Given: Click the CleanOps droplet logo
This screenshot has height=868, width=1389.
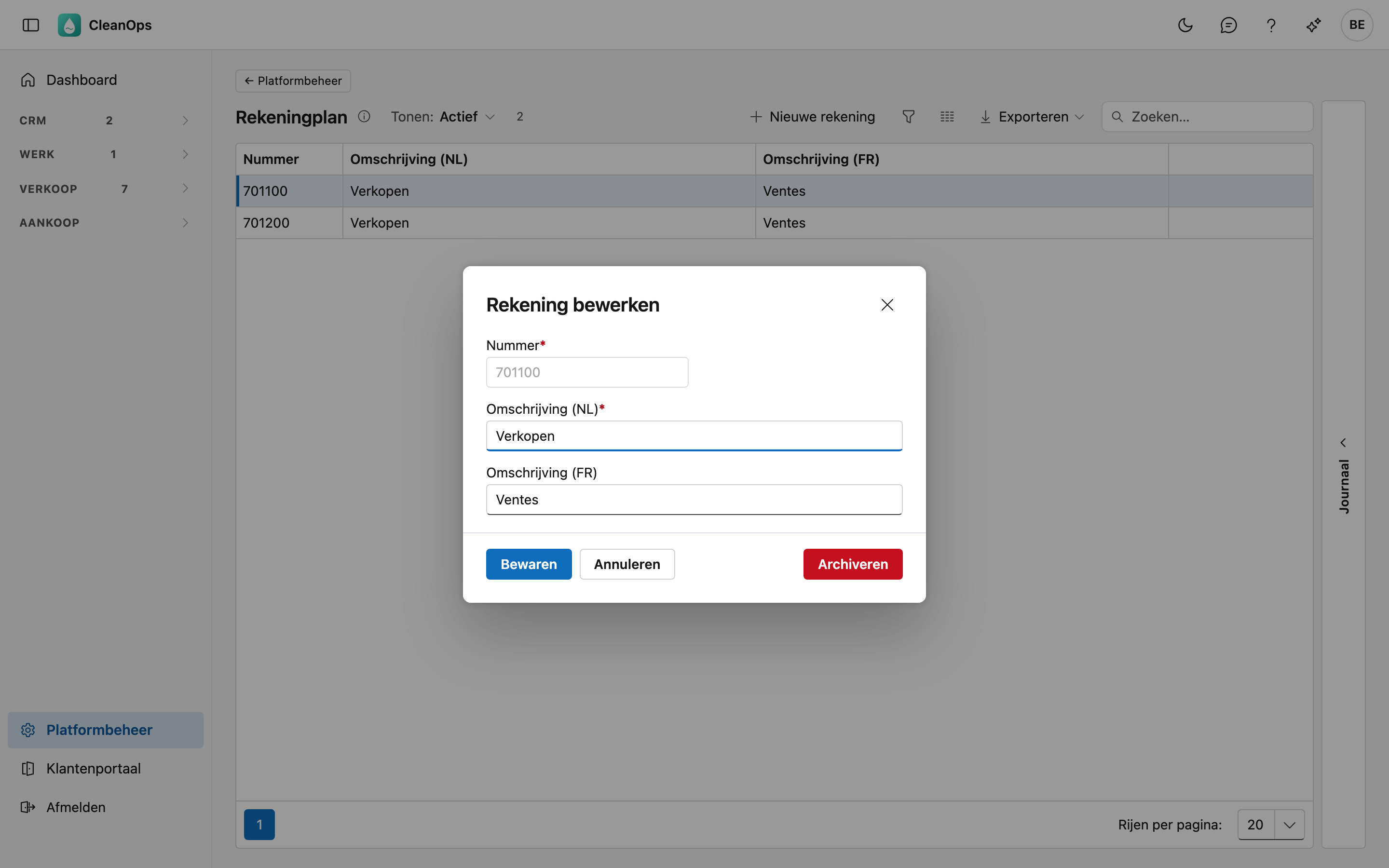Looking at the screenshot, I should (x=69, y=25).
